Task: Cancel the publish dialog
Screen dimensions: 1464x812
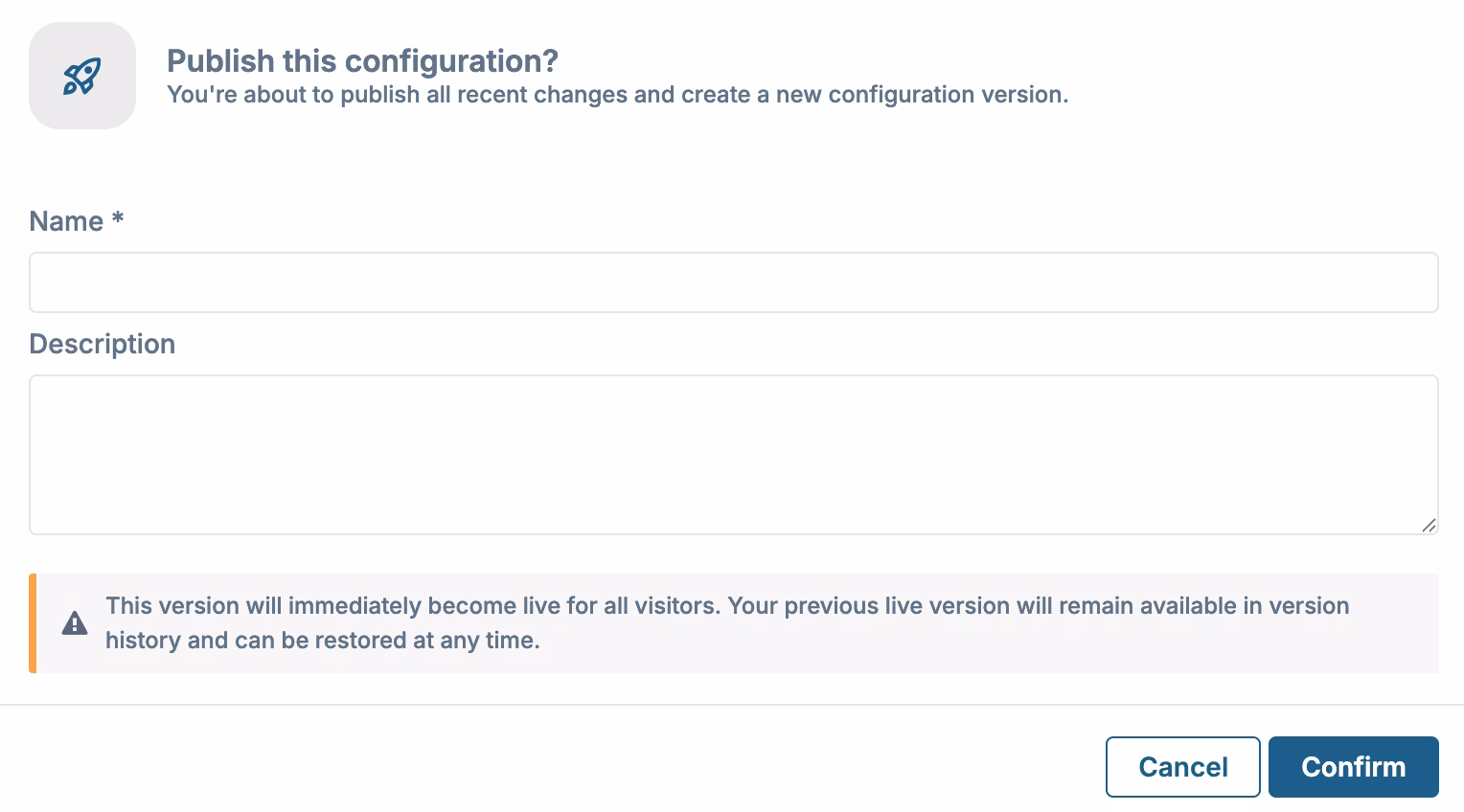Action: (1182, 766)
